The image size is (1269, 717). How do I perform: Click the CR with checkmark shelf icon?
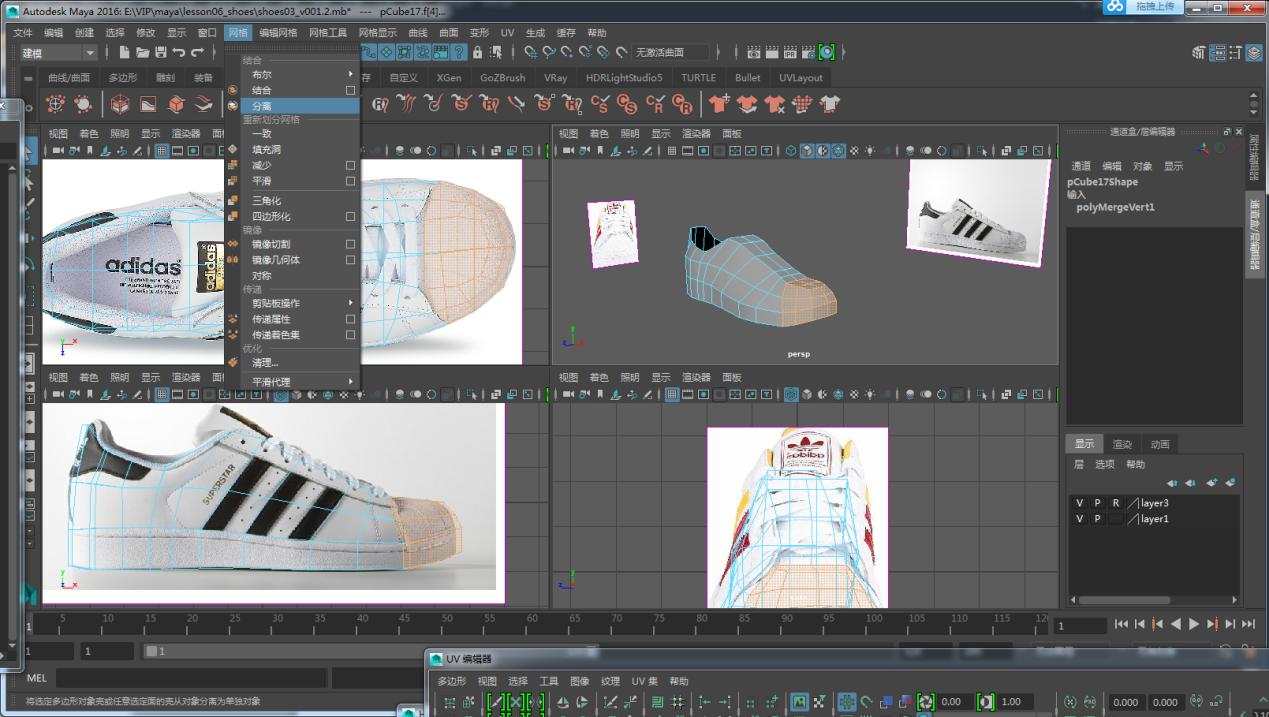(655, 103)
